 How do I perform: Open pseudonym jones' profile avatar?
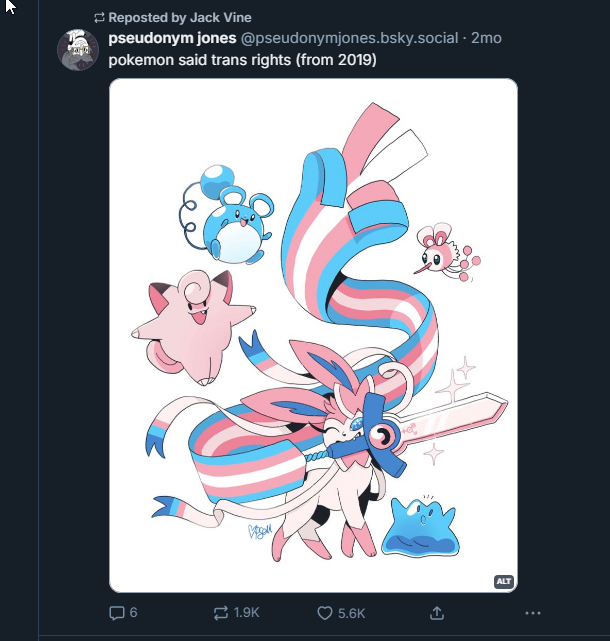[x=77, y=49]
